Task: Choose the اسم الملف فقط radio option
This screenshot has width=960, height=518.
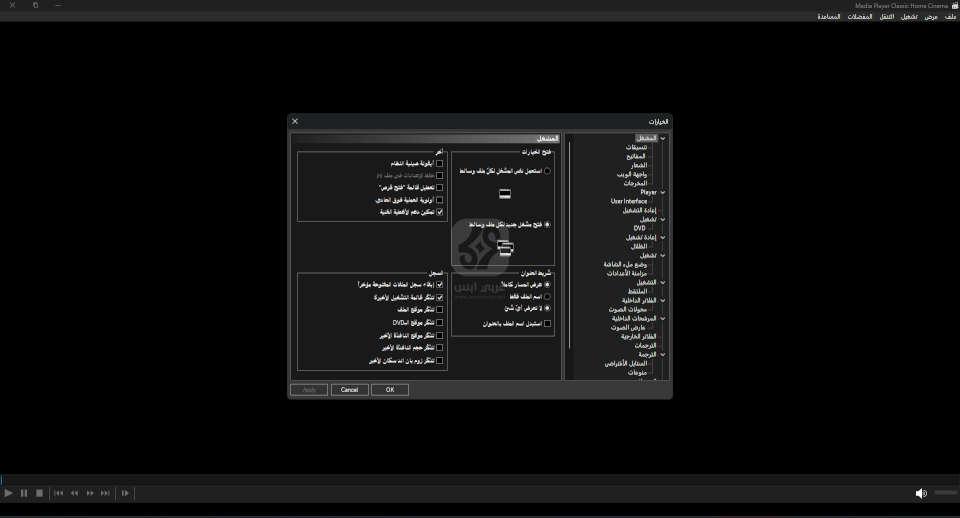Action: point(547,296)
